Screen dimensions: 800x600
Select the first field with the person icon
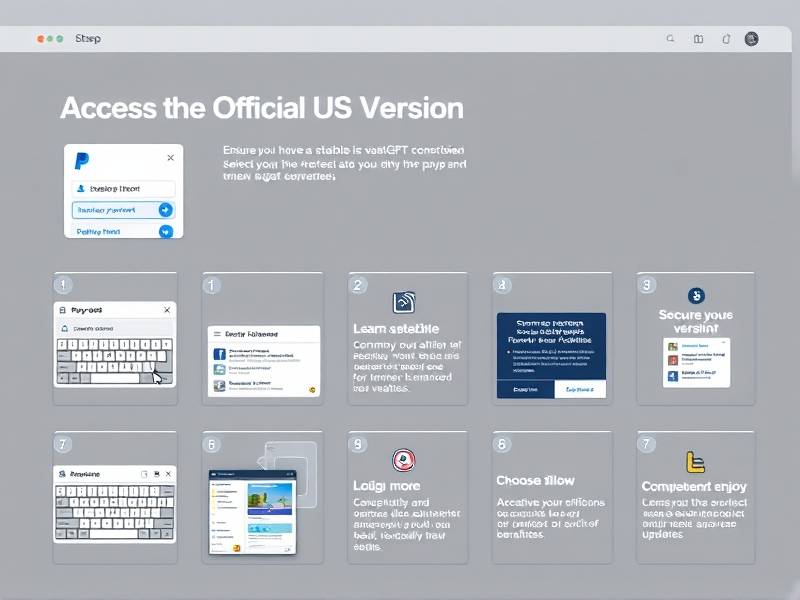123,188
